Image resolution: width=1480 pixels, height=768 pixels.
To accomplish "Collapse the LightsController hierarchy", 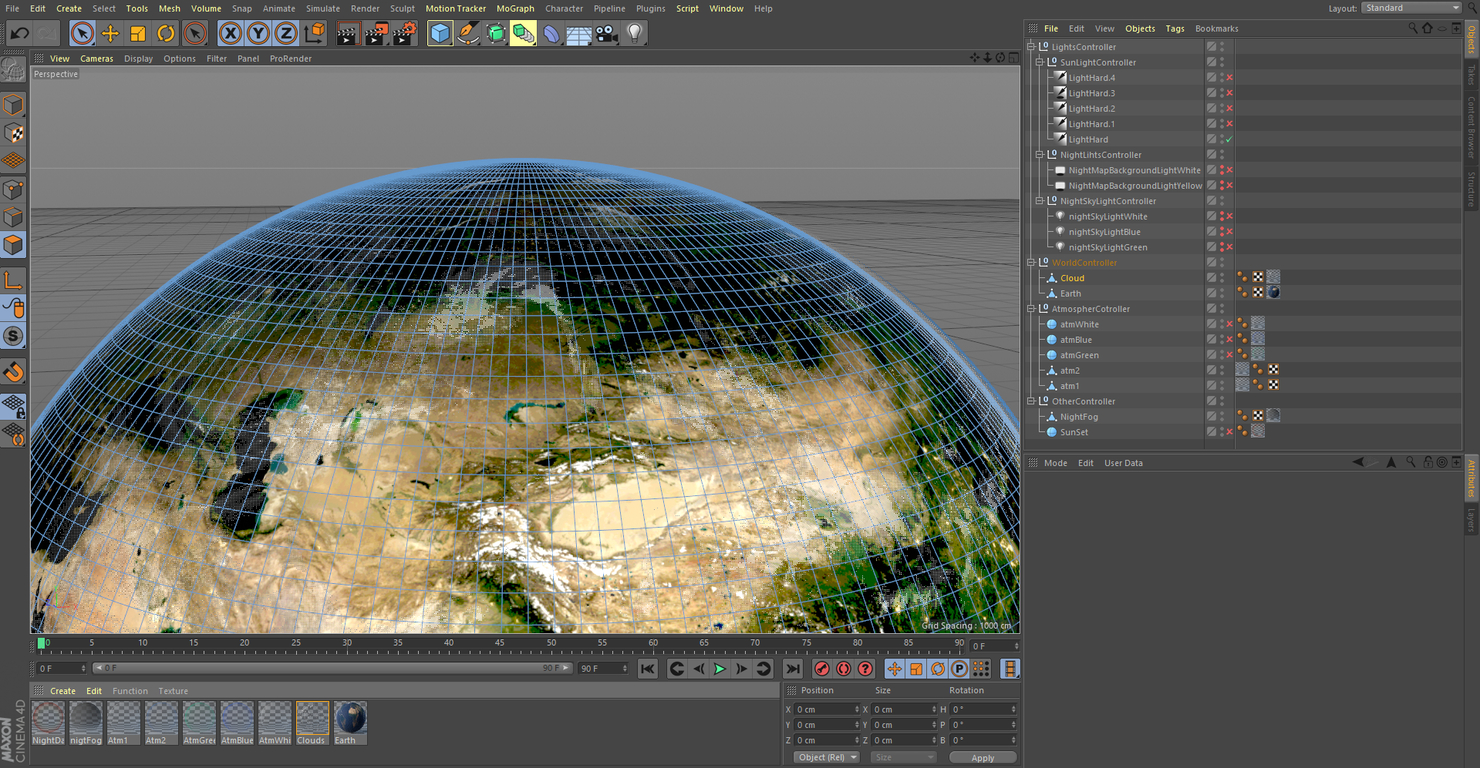I will 1029,46.
